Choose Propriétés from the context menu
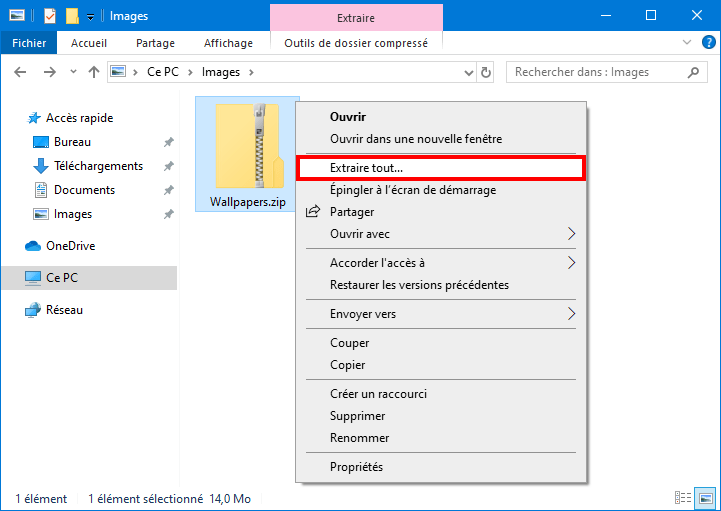 [356, 467]
